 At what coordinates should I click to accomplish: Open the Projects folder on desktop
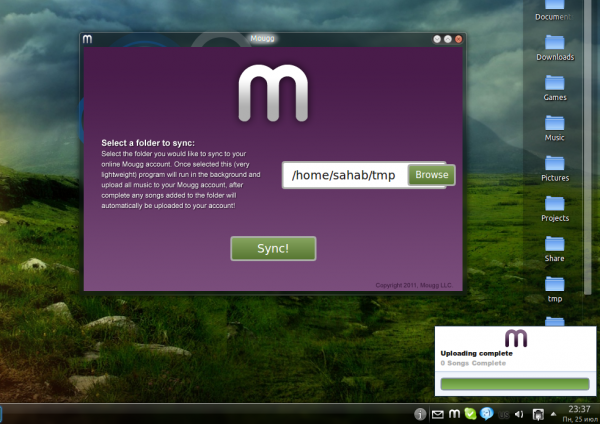pos(555,209)
